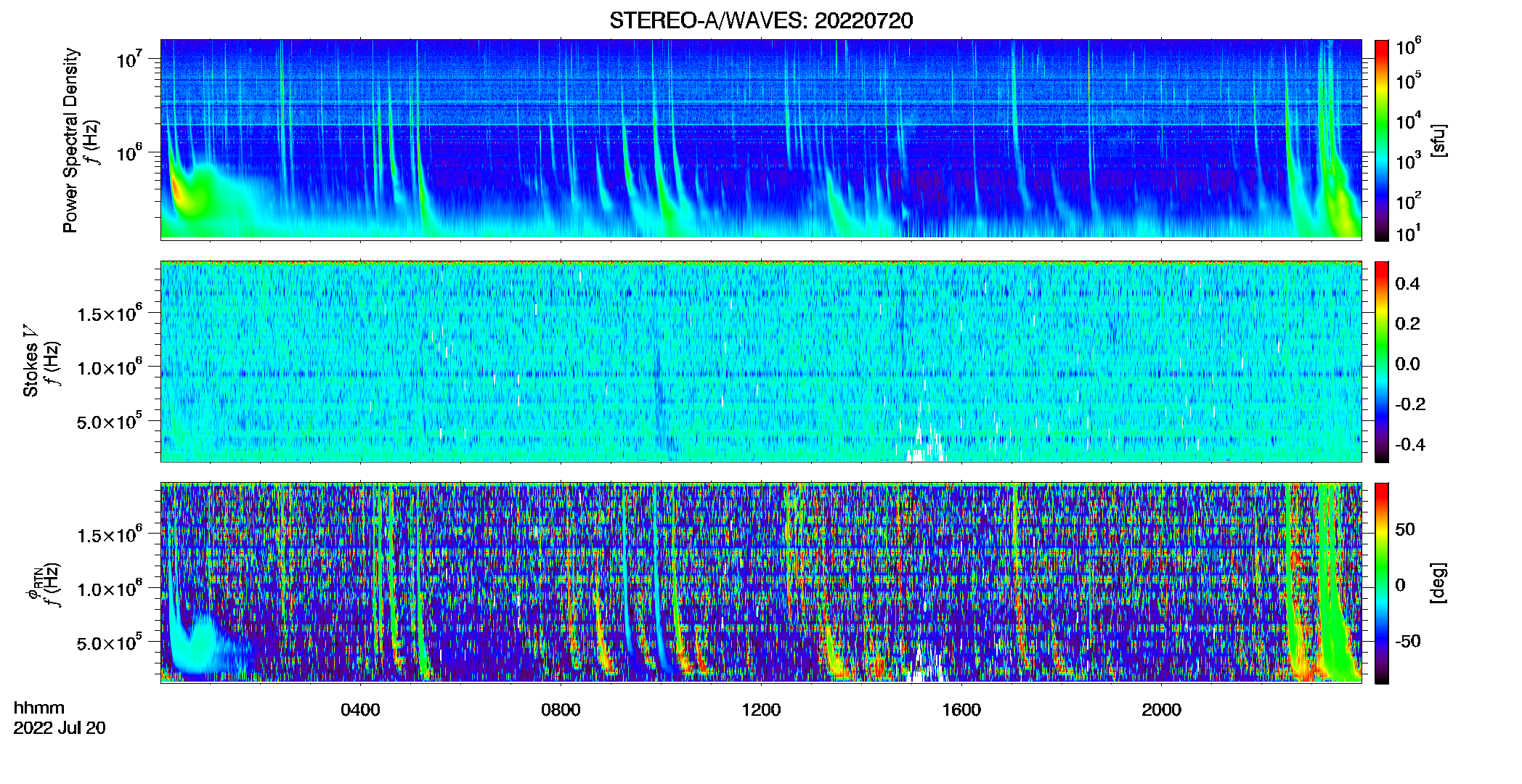1522x784 pixels.
Task: Click the -0.4 tick on Stokes colorbar
Action: pyautogui.click(x=1410, y=444)
